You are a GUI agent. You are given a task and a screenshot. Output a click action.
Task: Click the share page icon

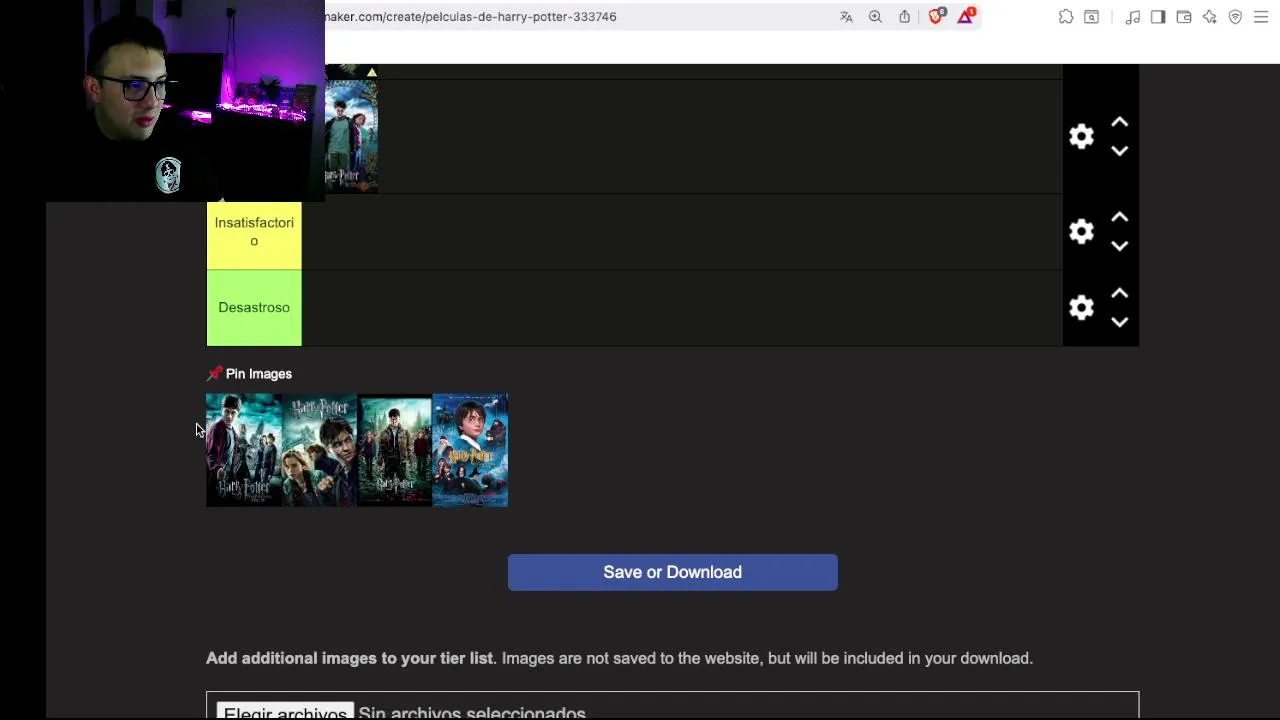point(904,17)
